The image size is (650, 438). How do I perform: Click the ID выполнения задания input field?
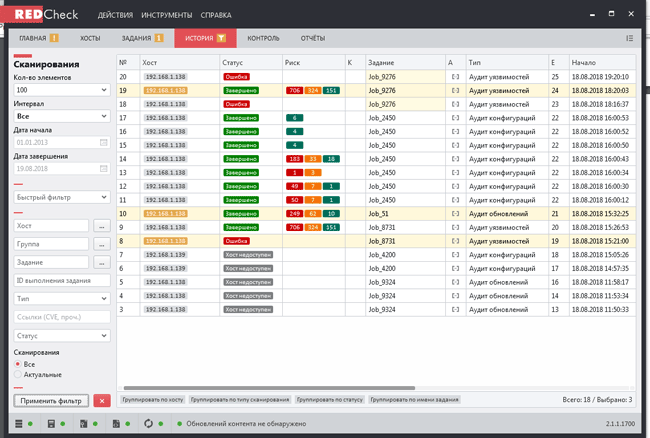coord(61,280)
